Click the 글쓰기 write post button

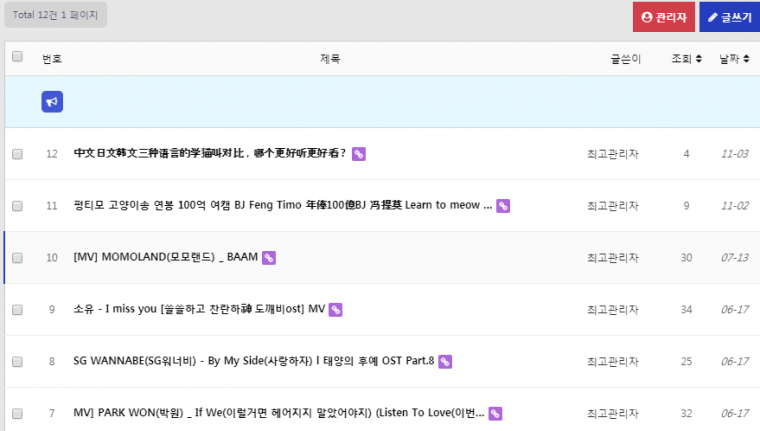click(729, 17)
